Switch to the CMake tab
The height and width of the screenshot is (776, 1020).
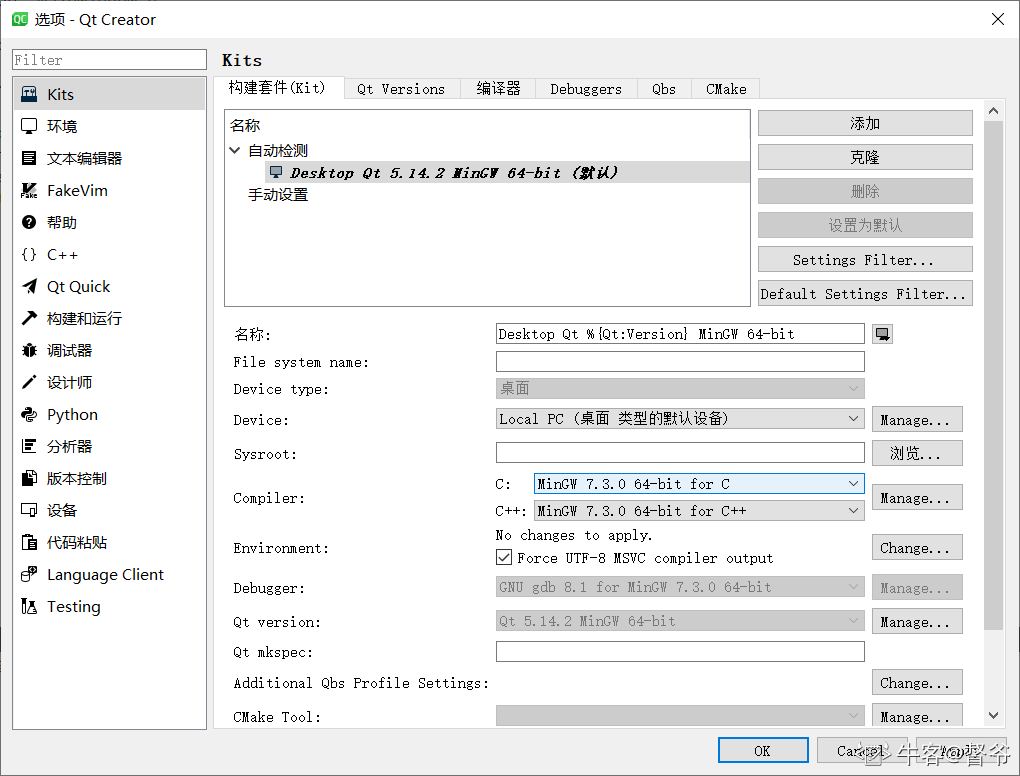click(726, 89)
